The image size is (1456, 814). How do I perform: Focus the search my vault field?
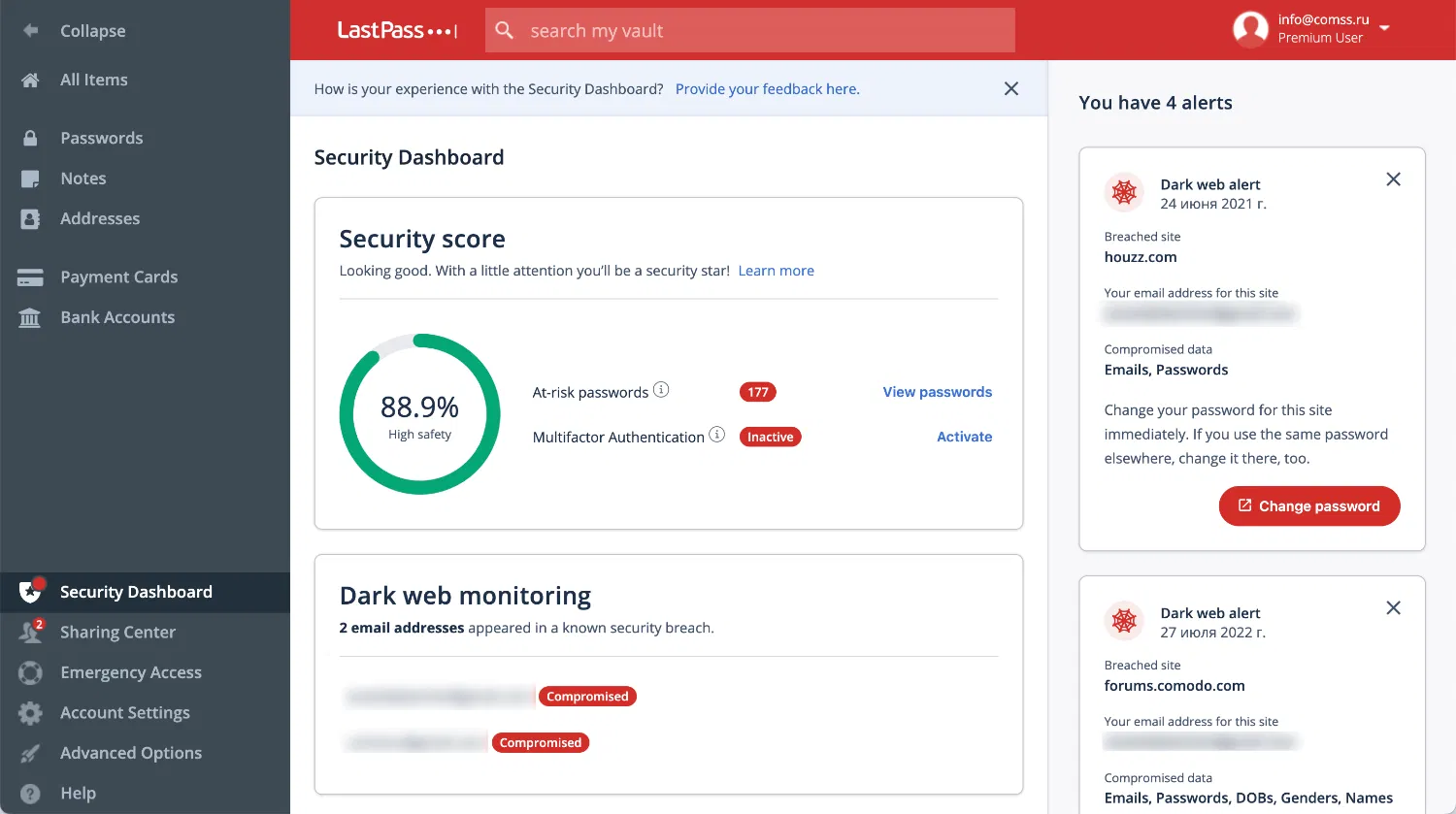[750, 30]
